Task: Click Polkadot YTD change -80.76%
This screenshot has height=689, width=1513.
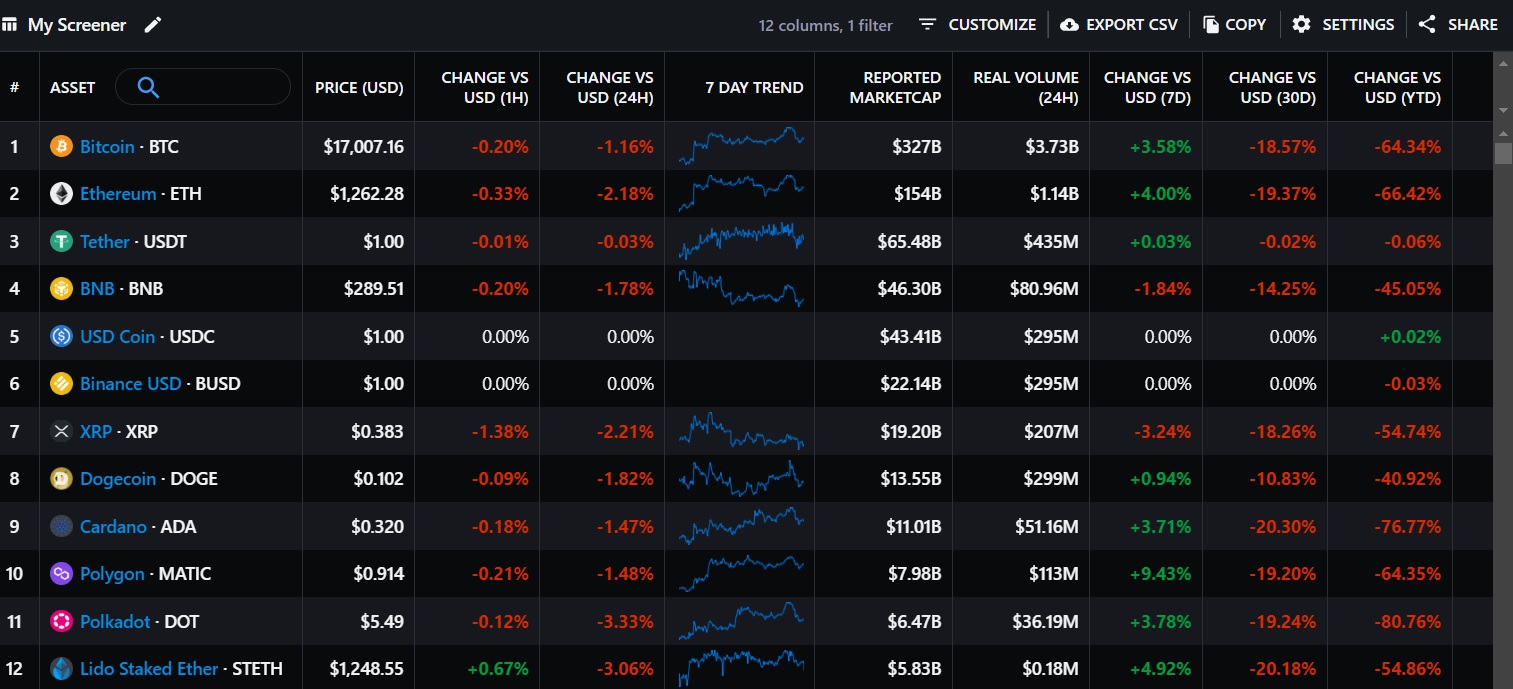Action: [1408, 622]
